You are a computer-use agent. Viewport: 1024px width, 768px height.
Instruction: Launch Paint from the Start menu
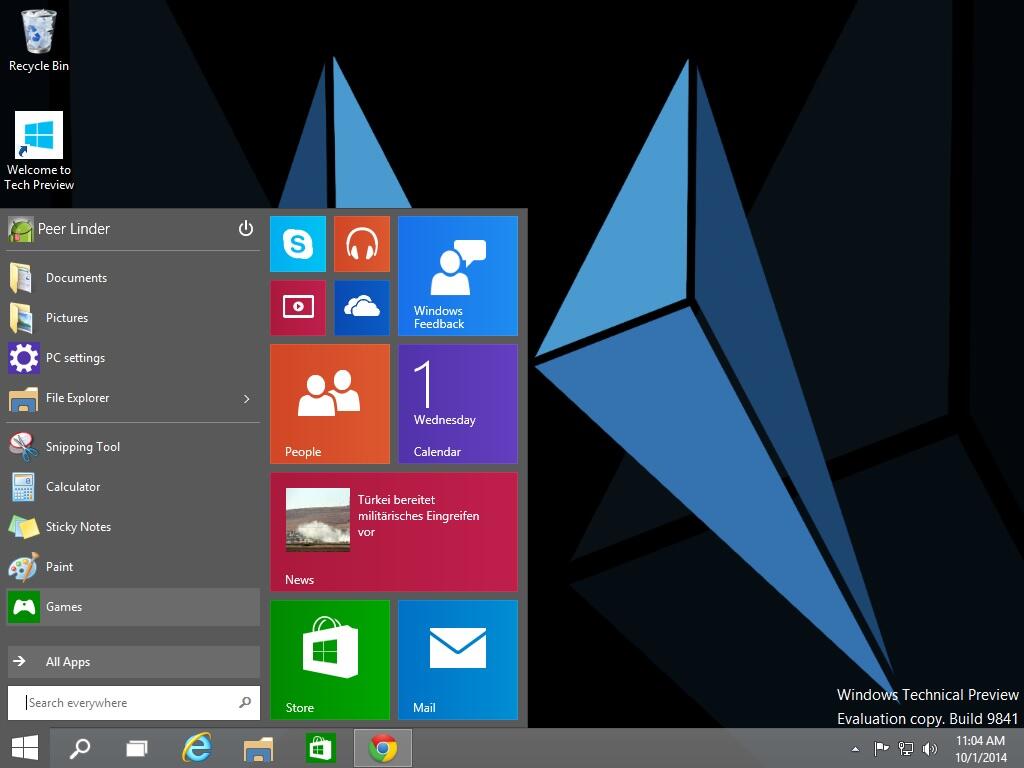click(133, 567)
